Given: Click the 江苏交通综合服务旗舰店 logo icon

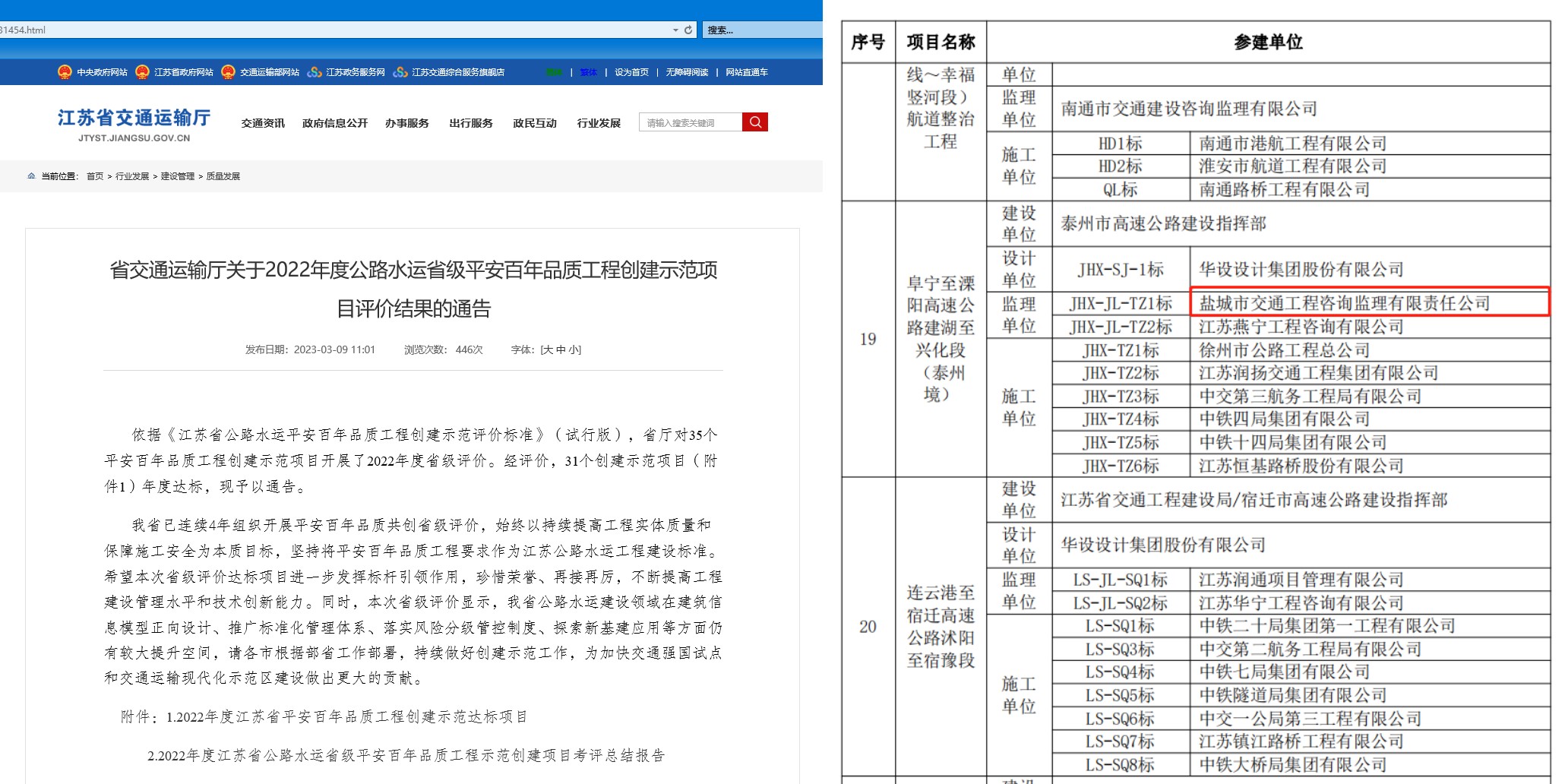Looking at the screenshot, I should click(x=400, y=72).
